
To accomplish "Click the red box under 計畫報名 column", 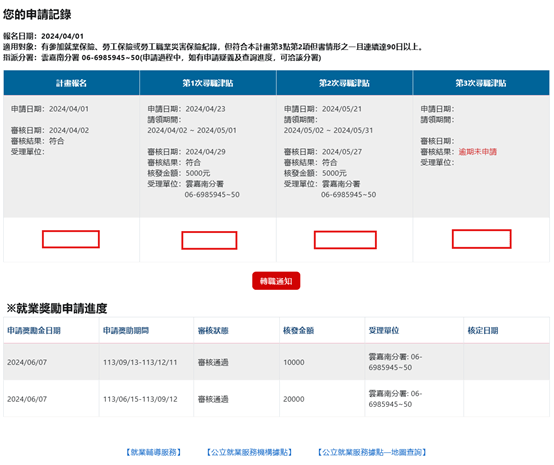I will tap(71, 239).
